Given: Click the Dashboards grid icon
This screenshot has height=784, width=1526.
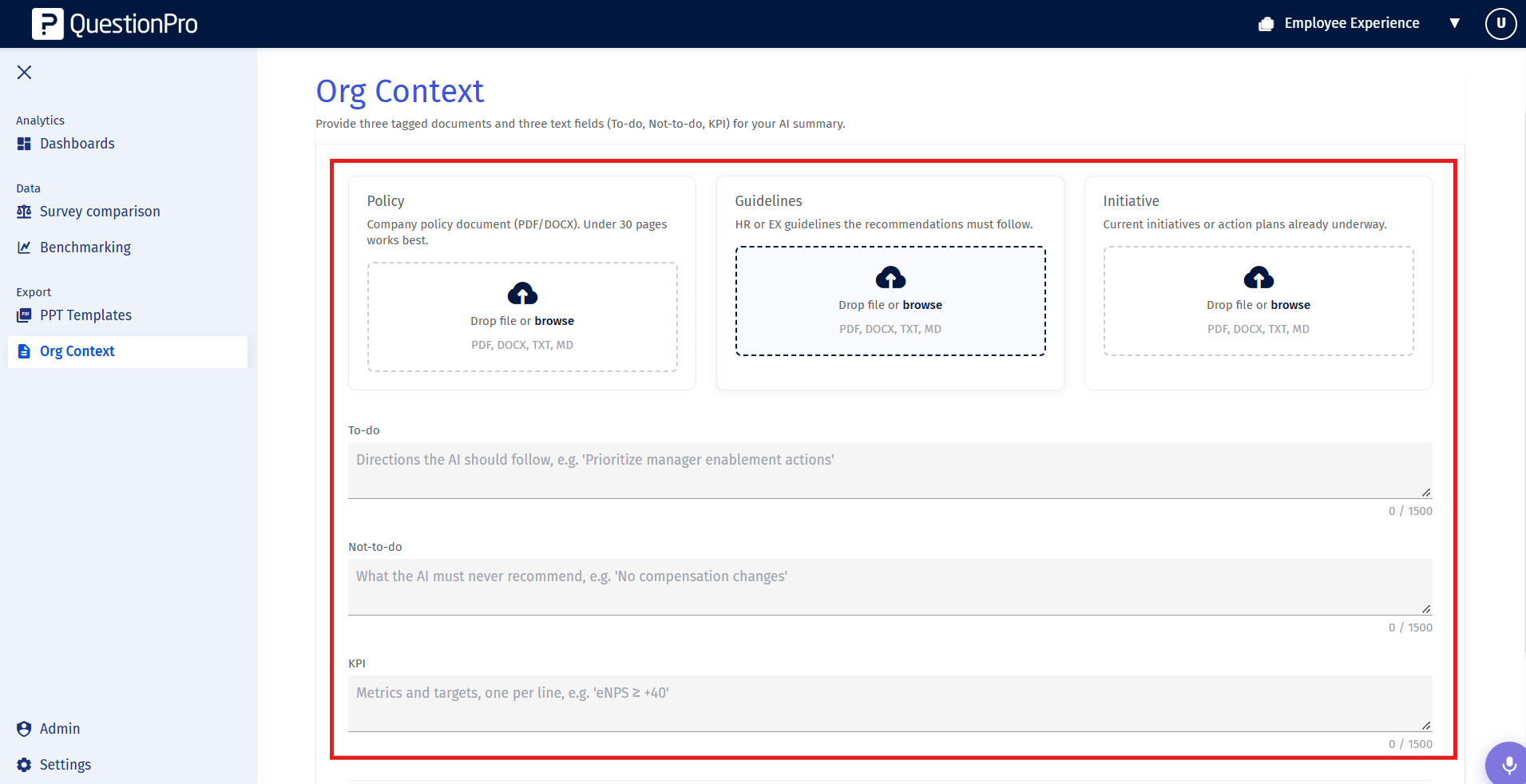Looking at the screenshot, I should click(24, 144).
